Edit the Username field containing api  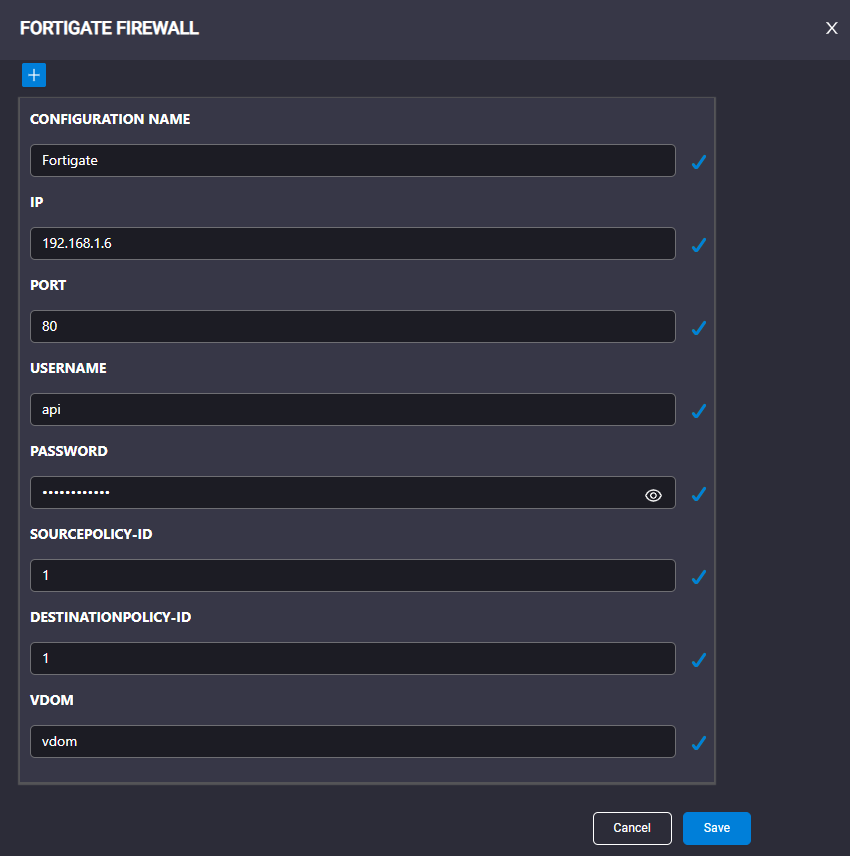click(x=353, y=409)
